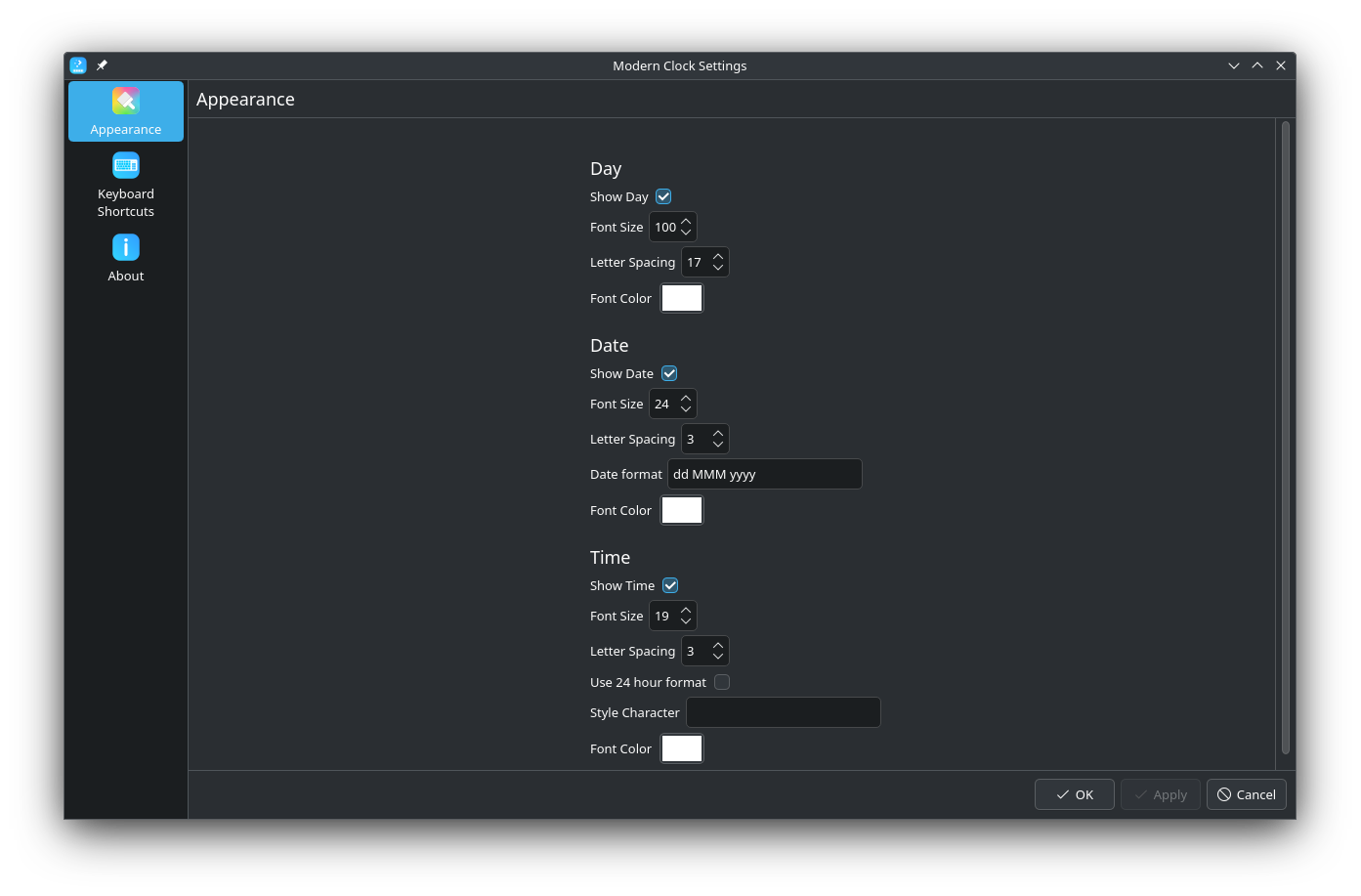This screenshot has width=1361, height=896.
Task: Focus the Style Character input field
Action: 783,712
